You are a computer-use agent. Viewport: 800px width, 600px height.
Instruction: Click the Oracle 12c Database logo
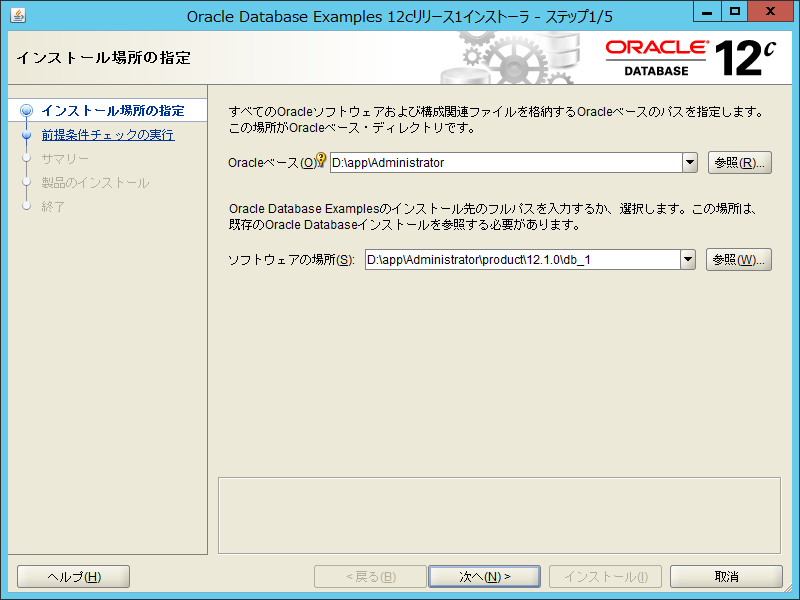(x=690, y=57)
